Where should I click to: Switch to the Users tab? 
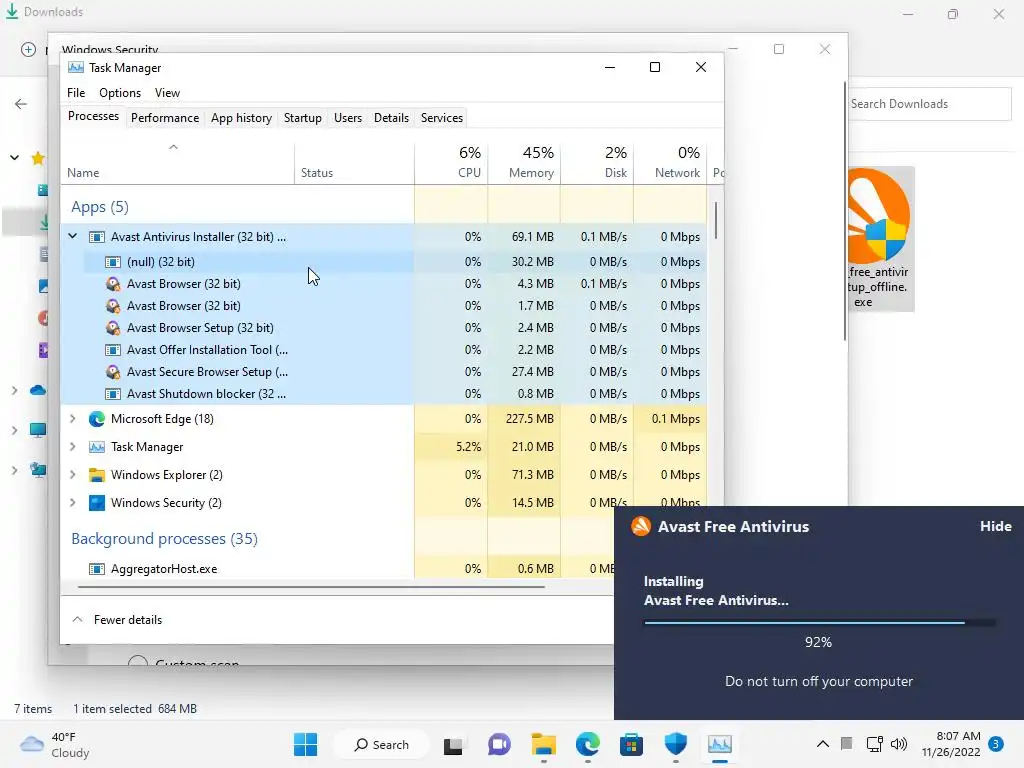(x=347, y=118)
